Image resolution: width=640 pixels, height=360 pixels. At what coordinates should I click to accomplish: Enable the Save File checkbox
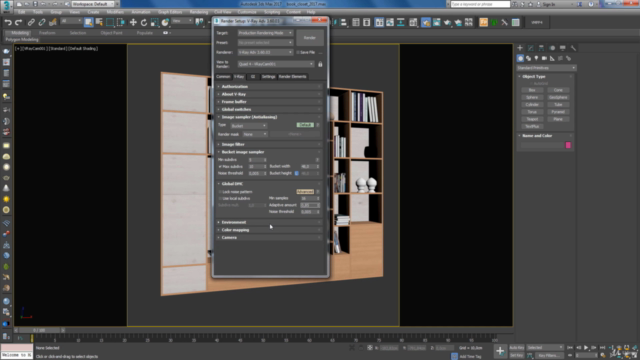click(x=298, y=52)
